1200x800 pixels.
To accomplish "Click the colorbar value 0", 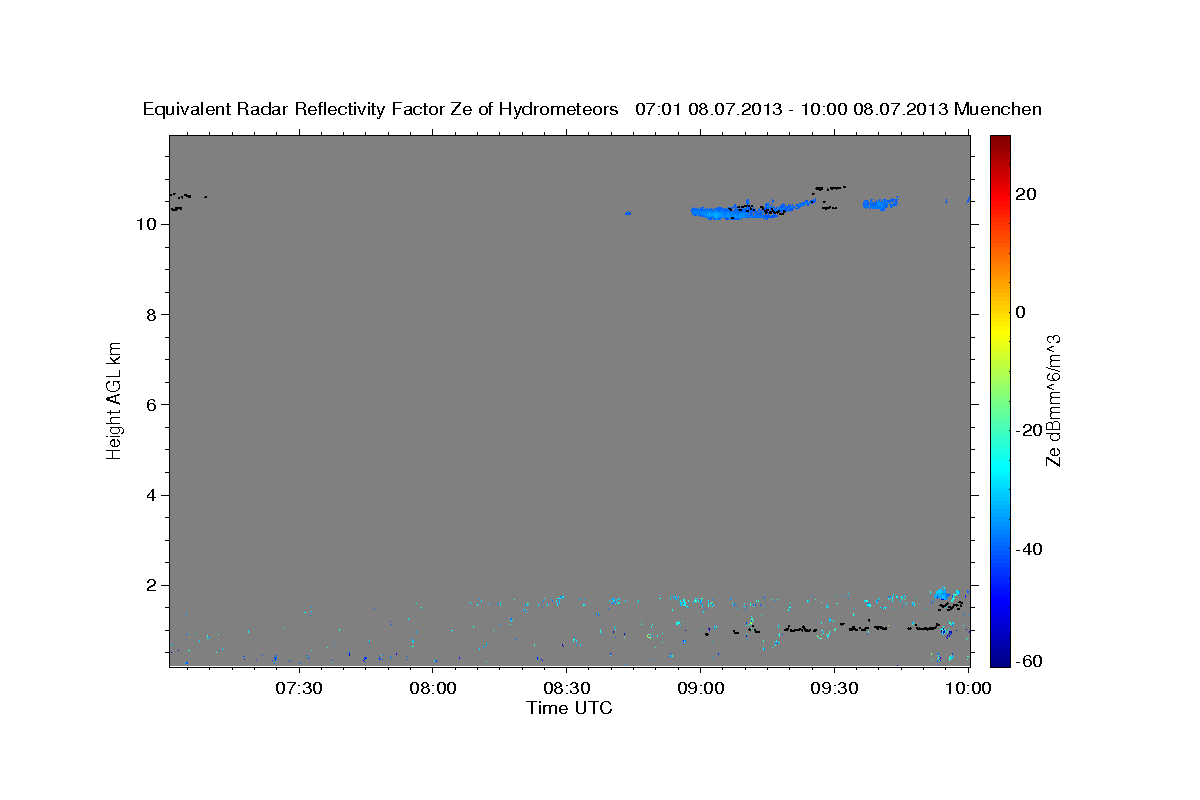I will [1020, 312].
